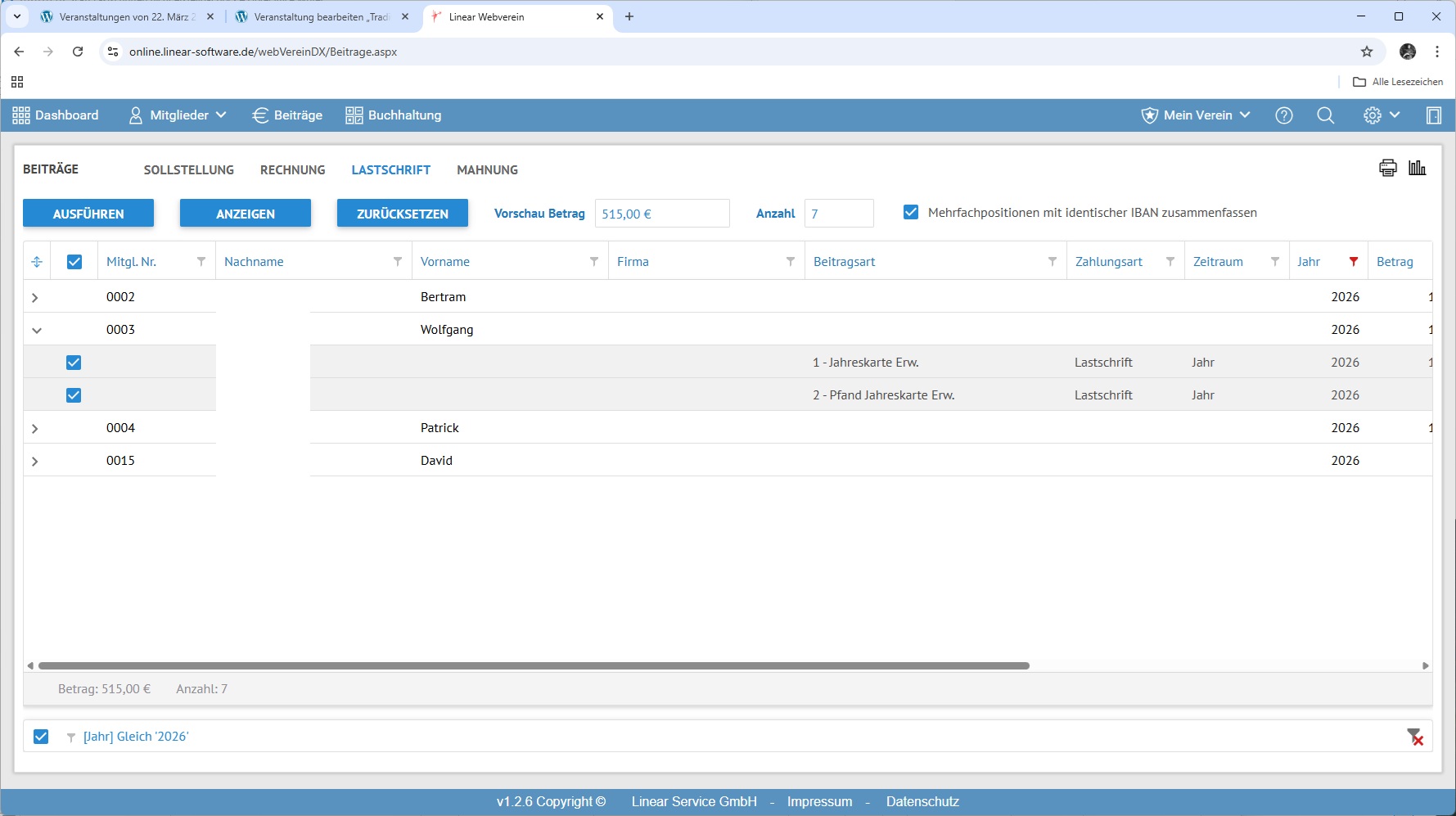The height and width of the screenshot is (816, 1456).
Task: Toggle the select-all checkbox in header
Action: tap(74, 262)
